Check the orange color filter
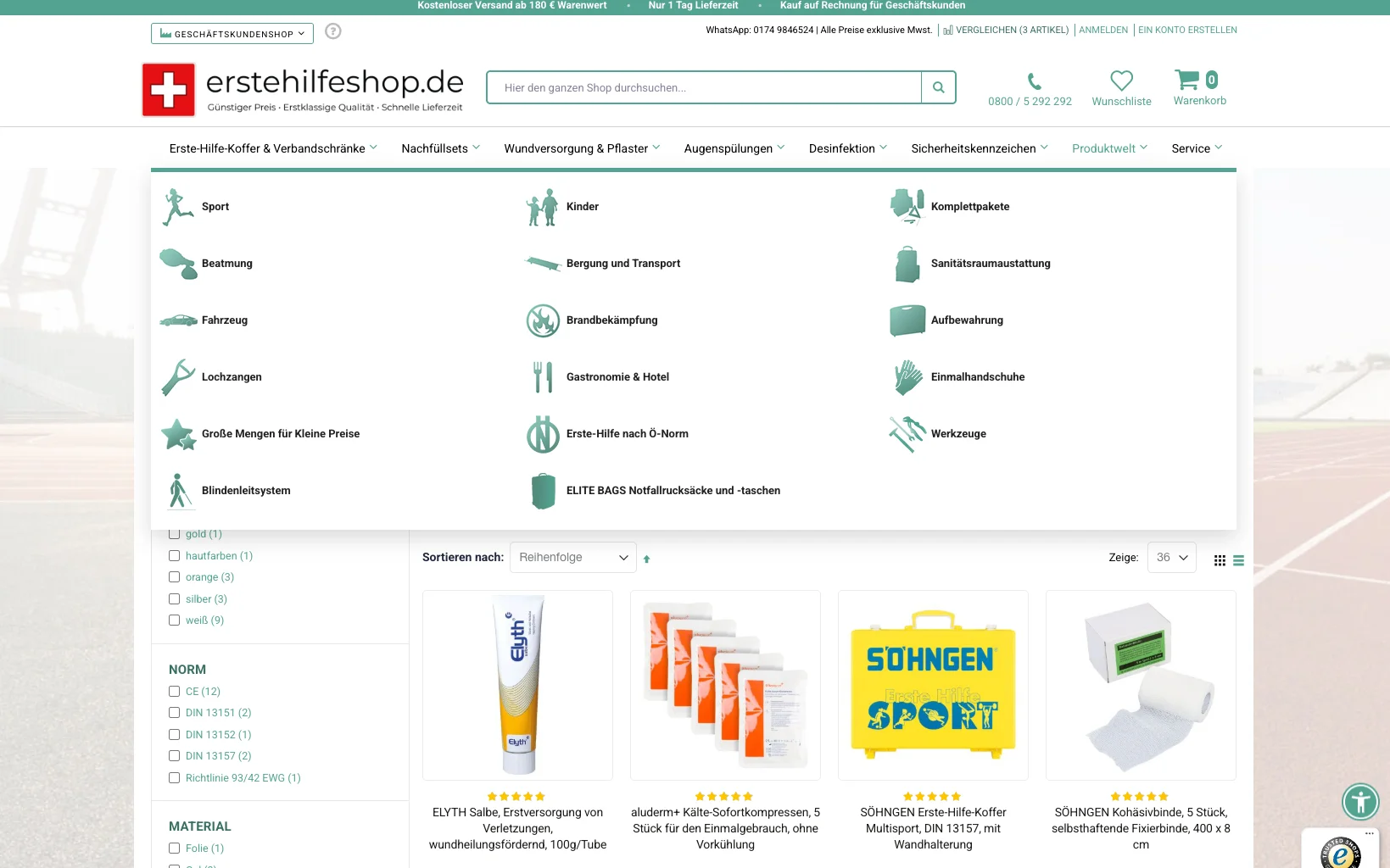This screenshot has height=868, width=1390. [x=174, y=577]
